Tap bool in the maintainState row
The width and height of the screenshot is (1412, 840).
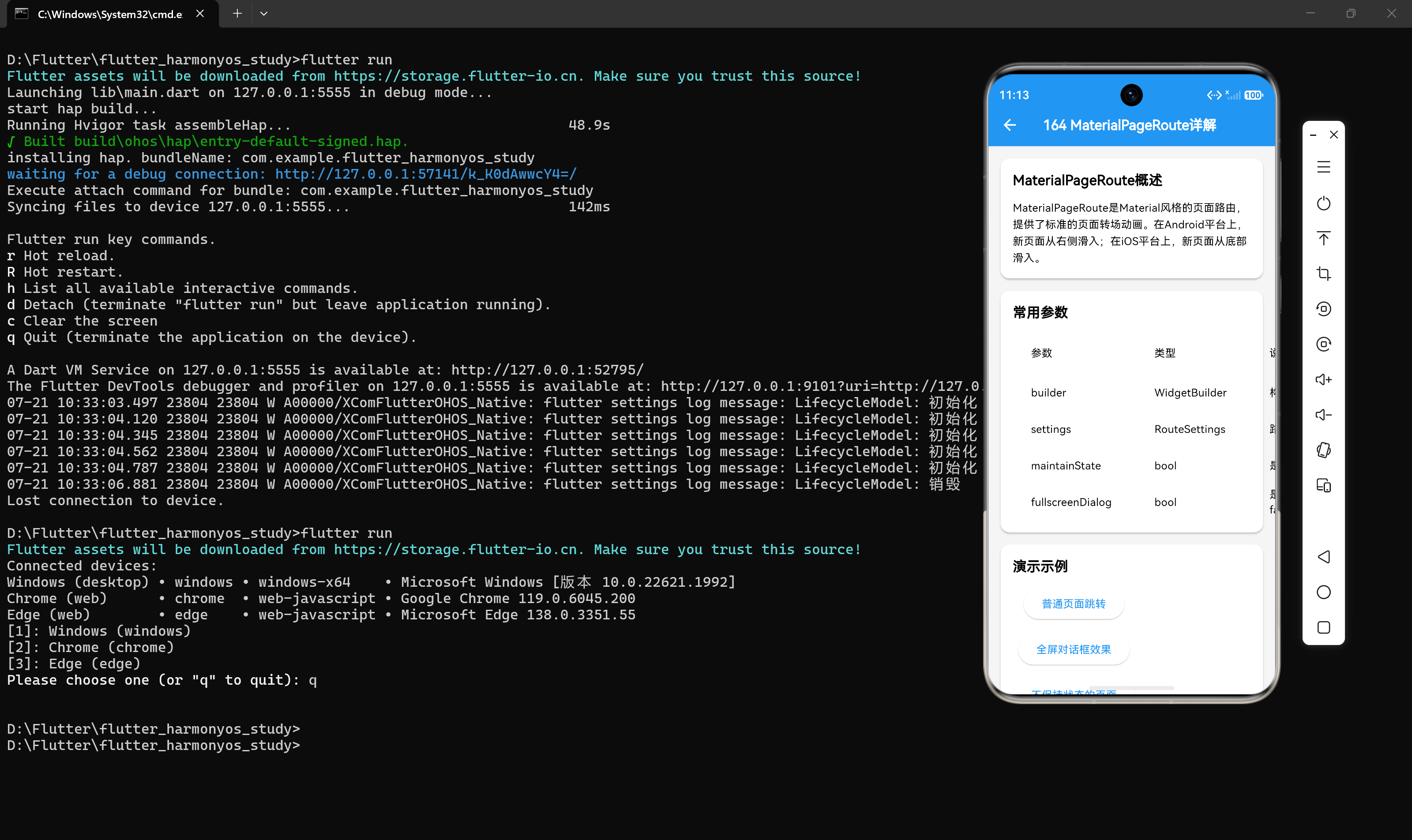pyautogui.click(x=1165, y=466)
